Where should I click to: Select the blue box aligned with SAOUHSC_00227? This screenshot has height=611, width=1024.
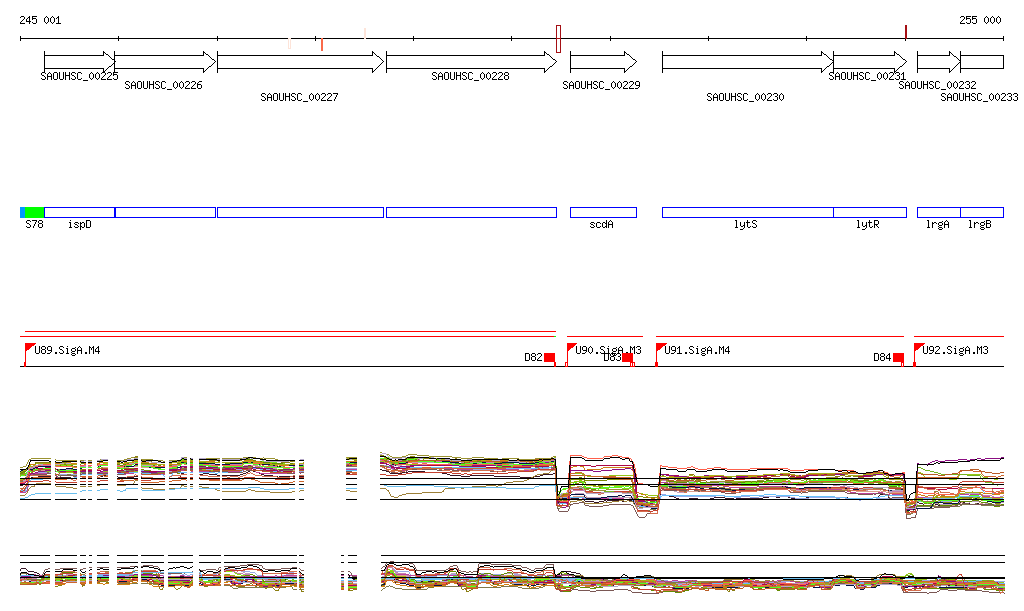click(300, 212)
